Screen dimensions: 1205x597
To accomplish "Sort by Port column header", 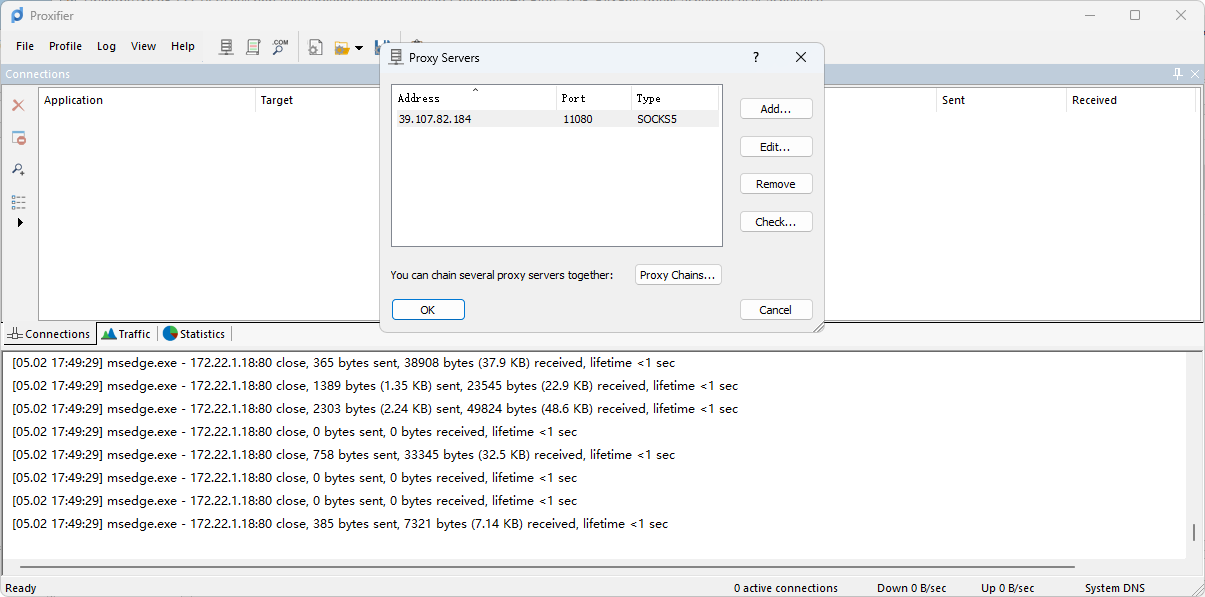I will pyautogui.click(x=595, y=98).
